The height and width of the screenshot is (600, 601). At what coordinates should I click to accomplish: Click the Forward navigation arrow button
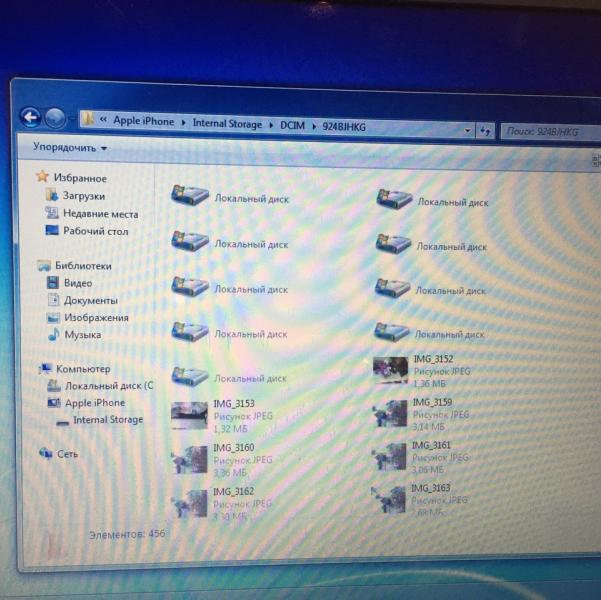click(55, 118)
